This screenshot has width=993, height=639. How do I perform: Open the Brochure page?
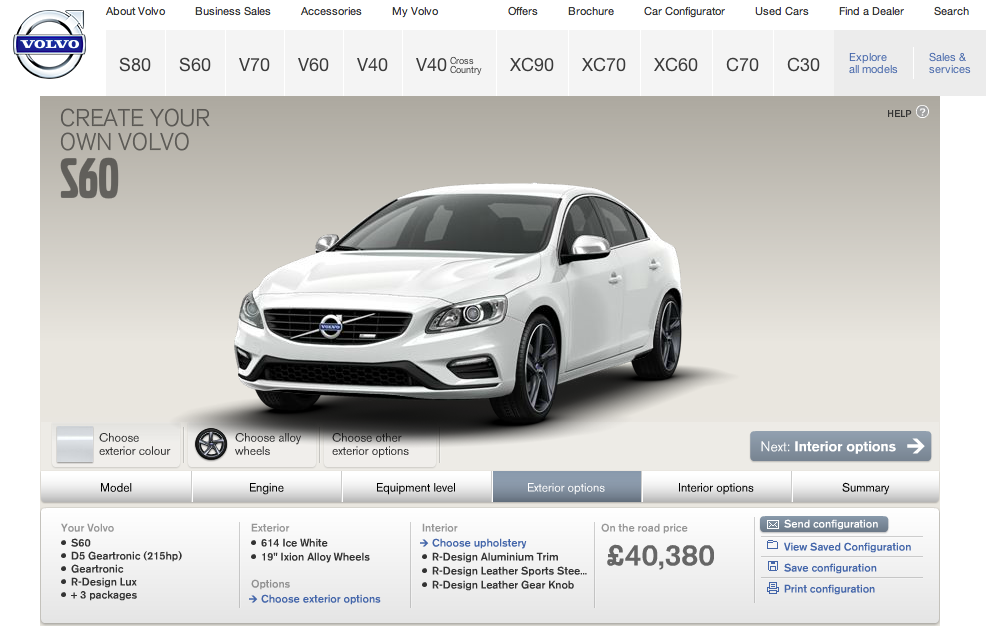[591, 11]
